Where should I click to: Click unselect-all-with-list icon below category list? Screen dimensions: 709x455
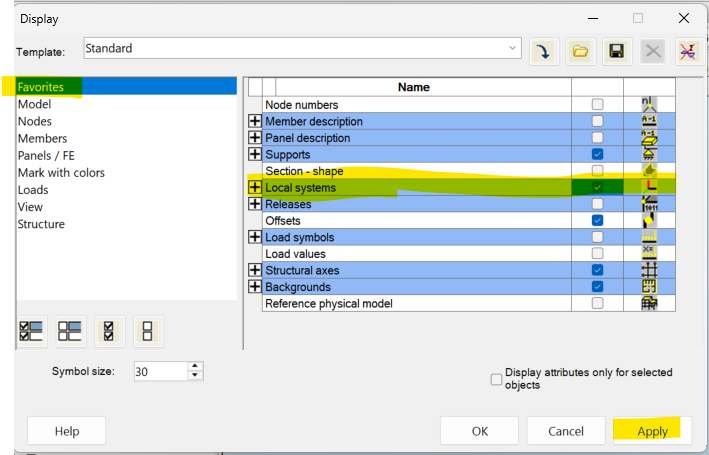coord(70,331)
